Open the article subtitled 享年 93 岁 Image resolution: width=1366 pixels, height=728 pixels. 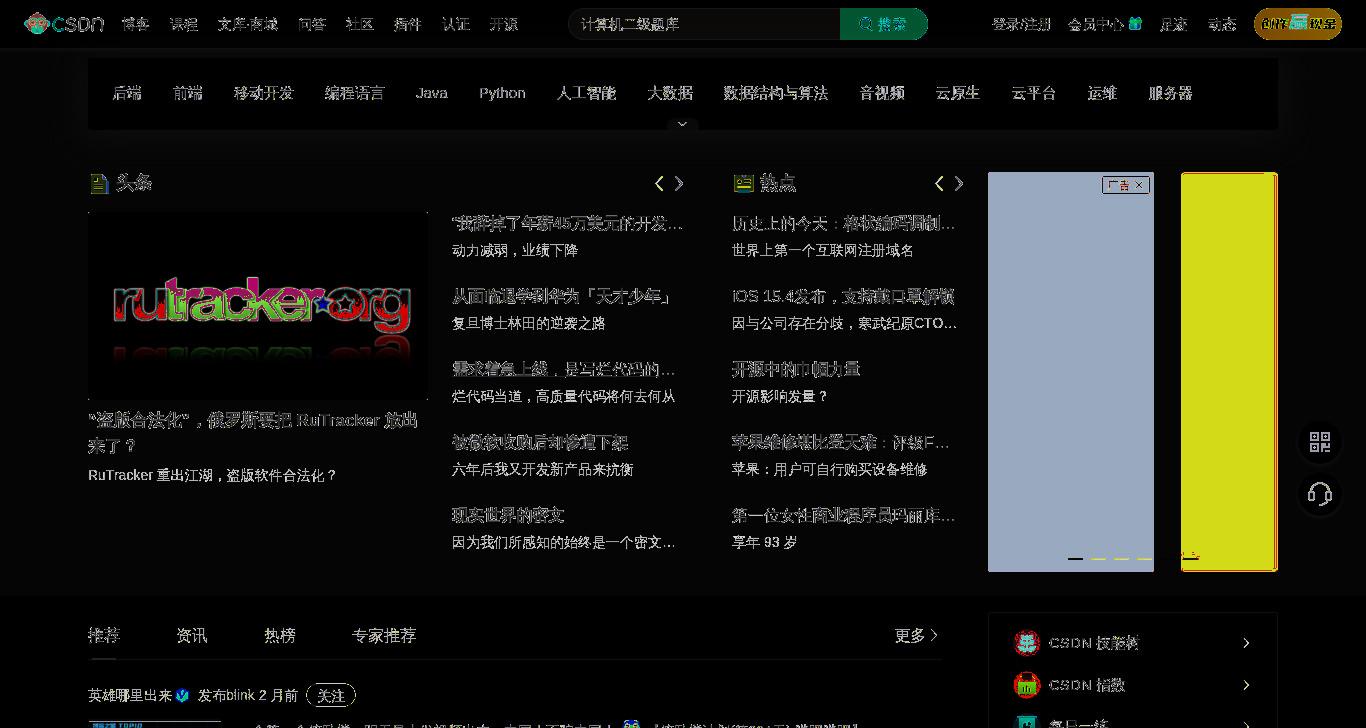pos(764,542)
